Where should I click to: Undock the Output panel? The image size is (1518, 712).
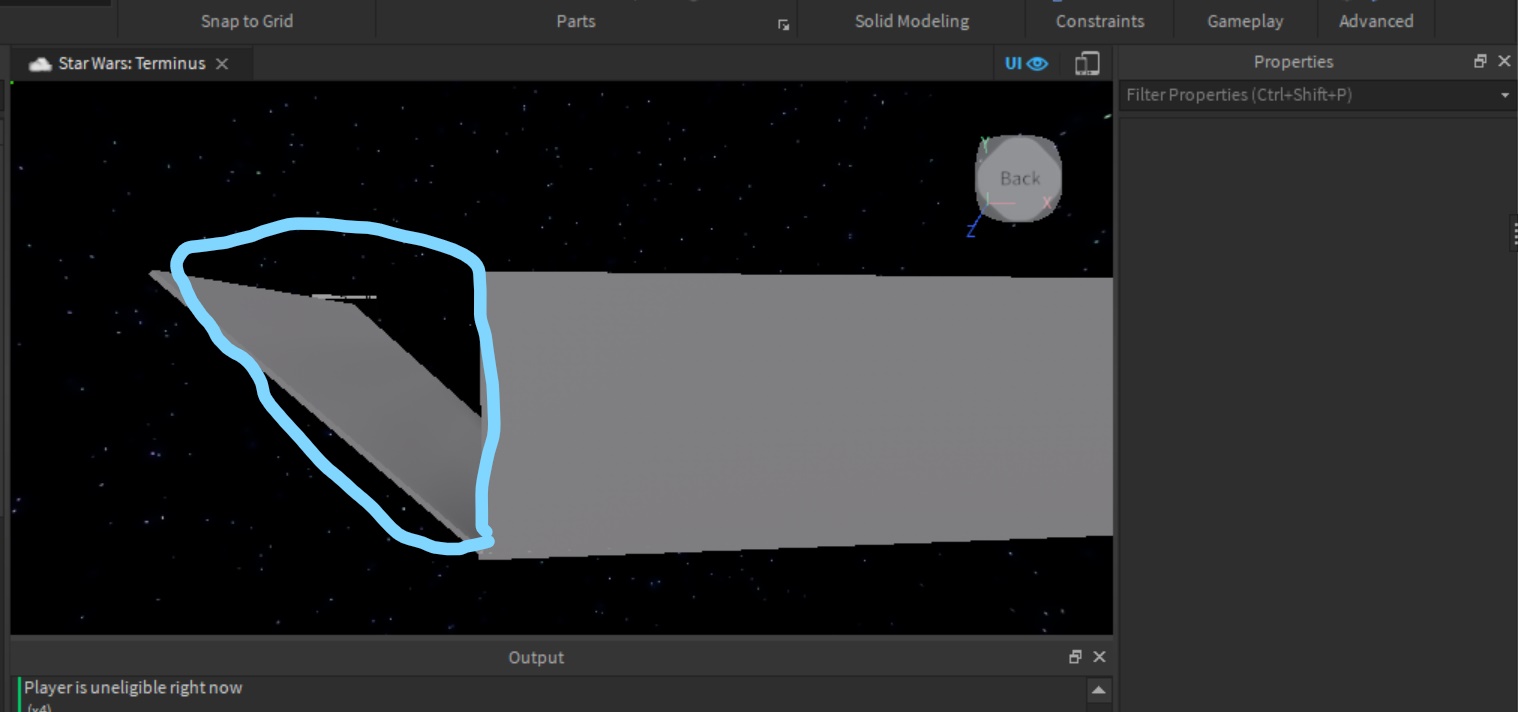1076,657
